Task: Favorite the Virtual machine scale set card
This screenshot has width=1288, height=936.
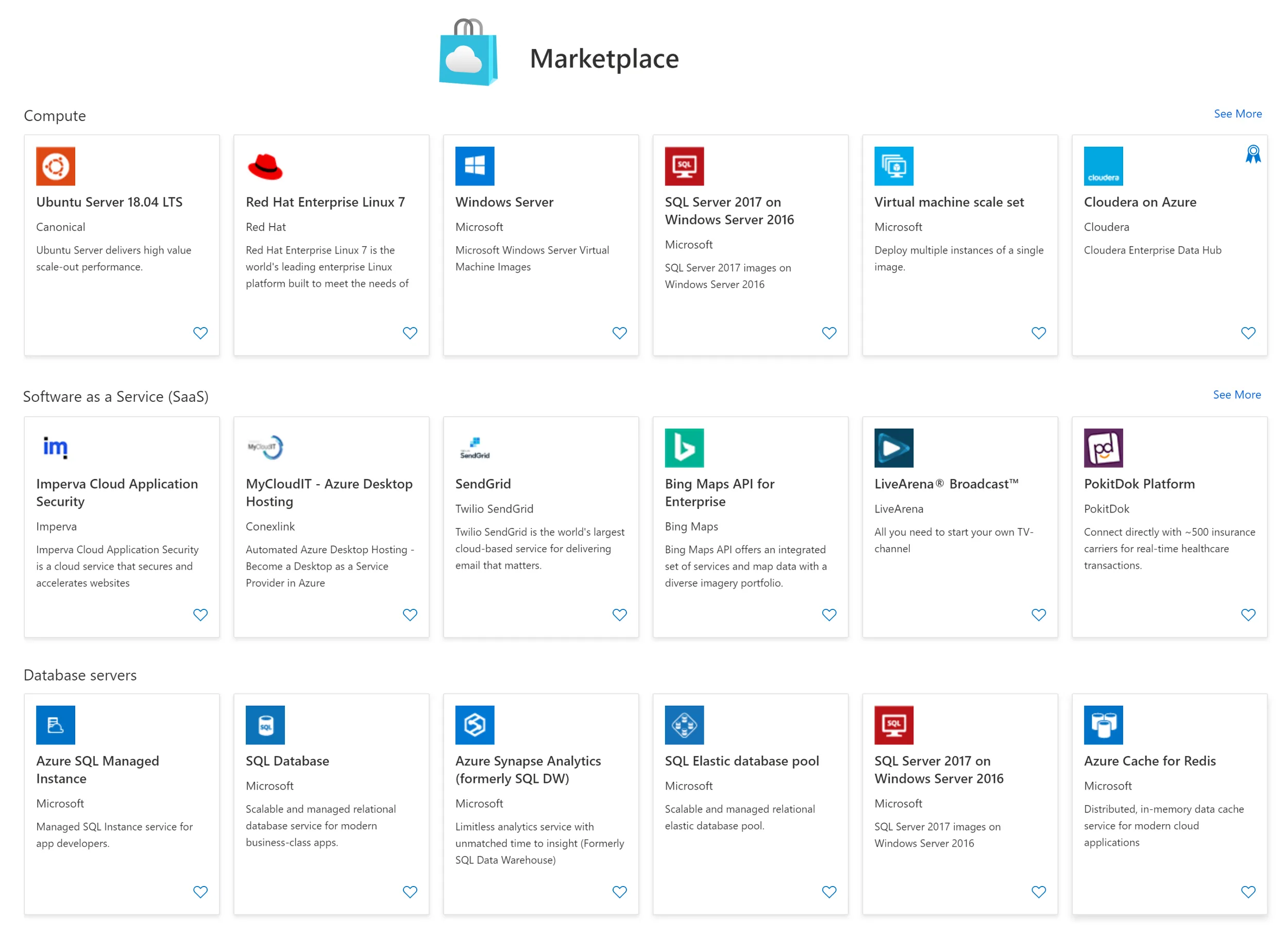Action: tap(1039, 333)
